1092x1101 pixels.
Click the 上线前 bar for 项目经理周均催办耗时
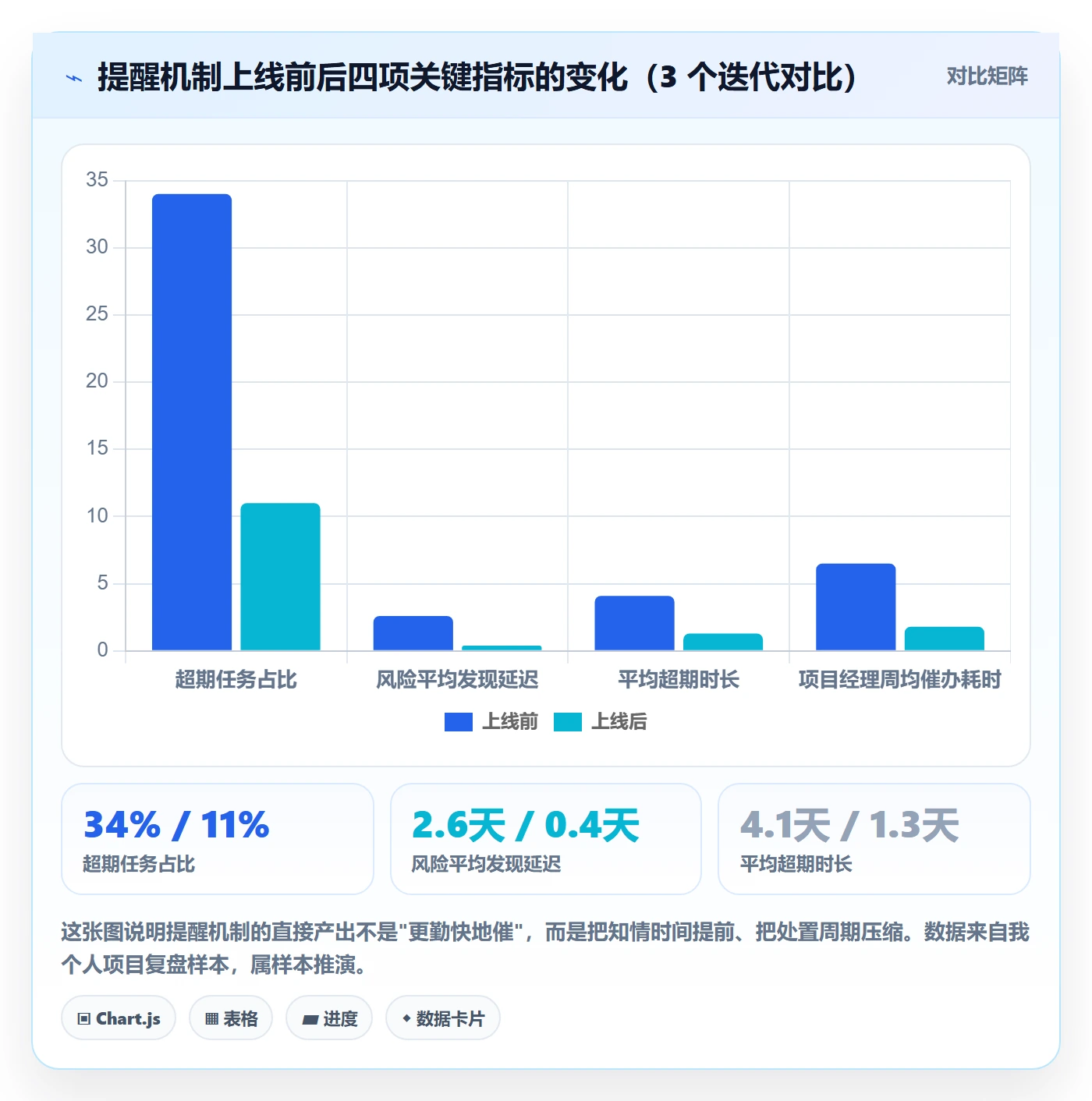coord(856,607)
